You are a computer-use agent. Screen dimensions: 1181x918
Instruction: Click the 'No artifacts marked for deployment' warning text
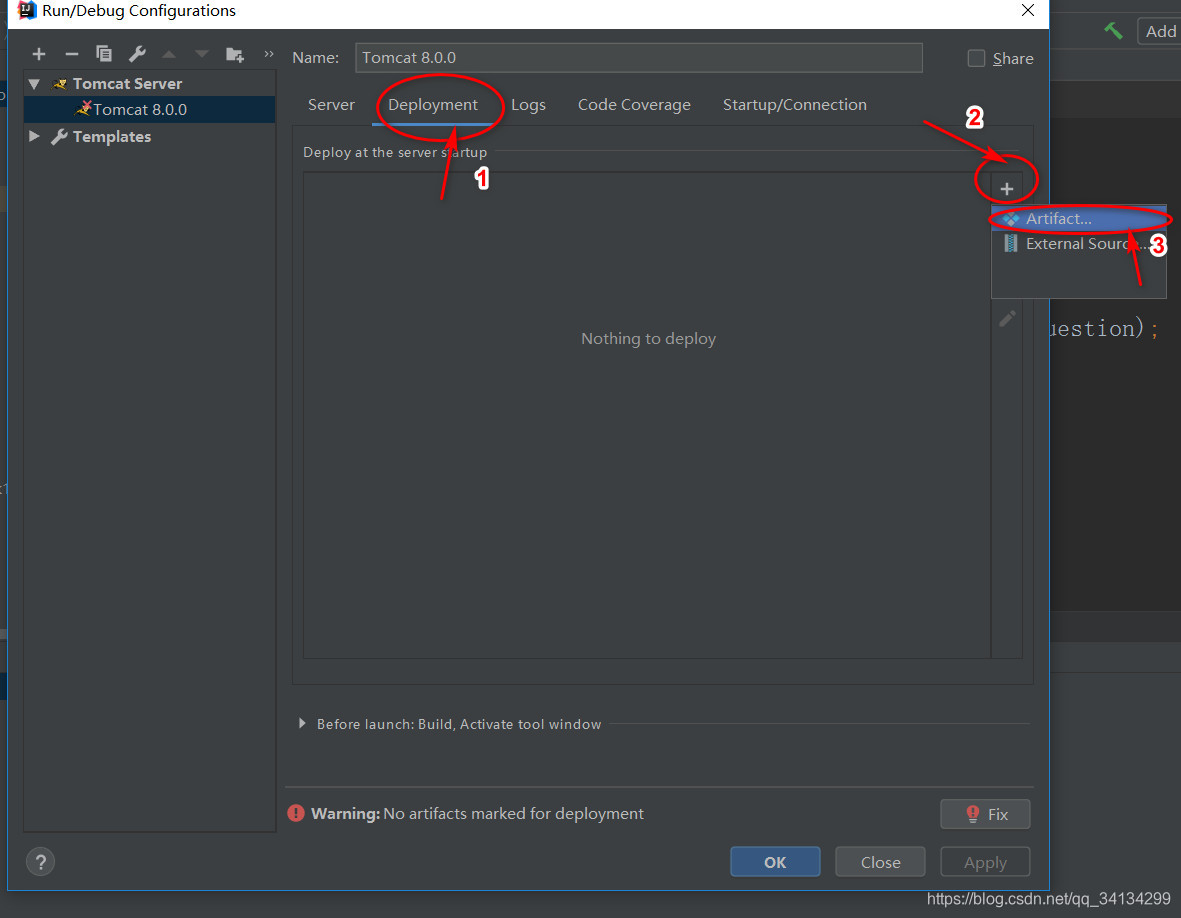coord(514,813)
